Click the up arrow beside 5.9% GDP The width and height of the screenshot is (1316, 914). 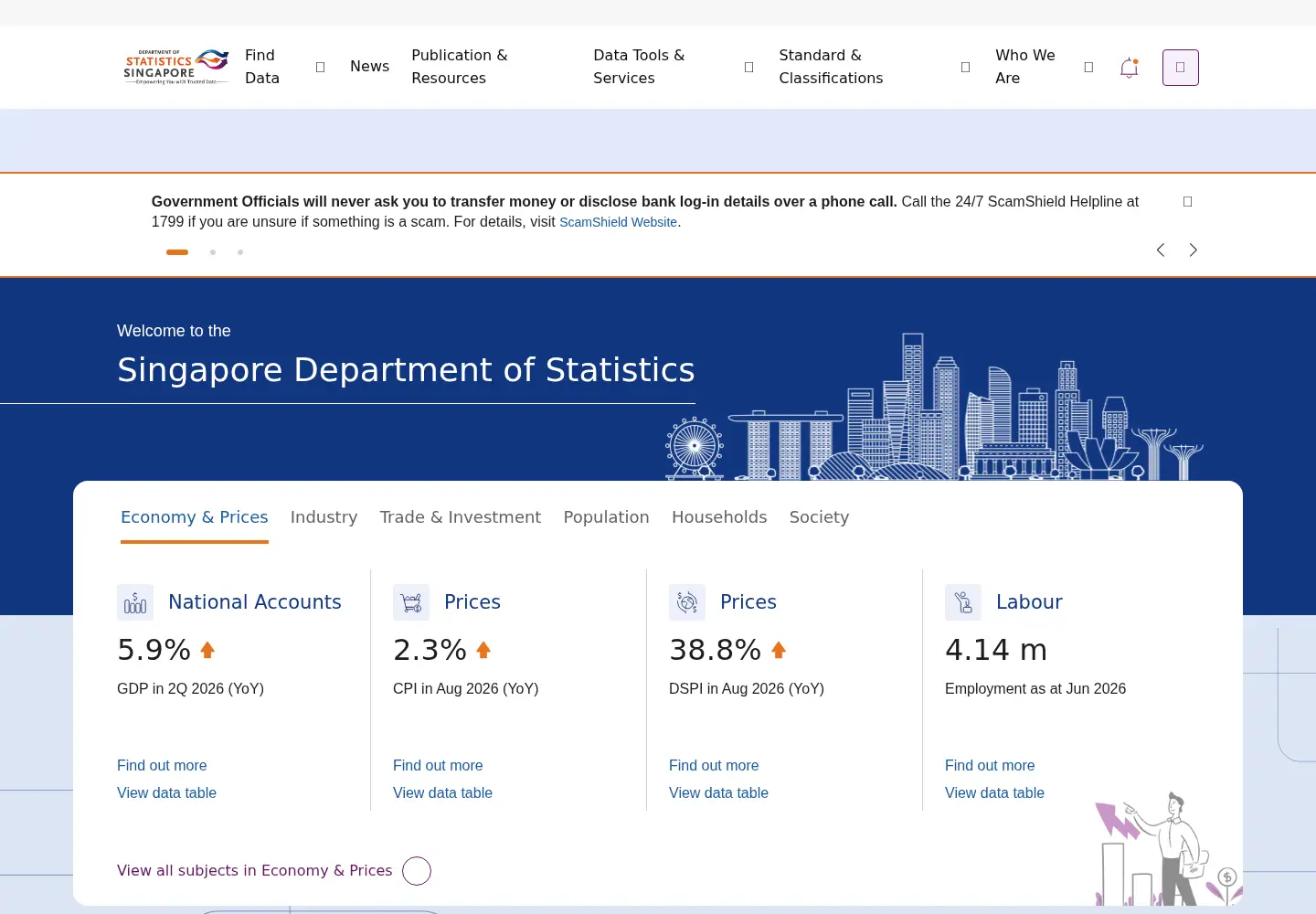(207, 650)
